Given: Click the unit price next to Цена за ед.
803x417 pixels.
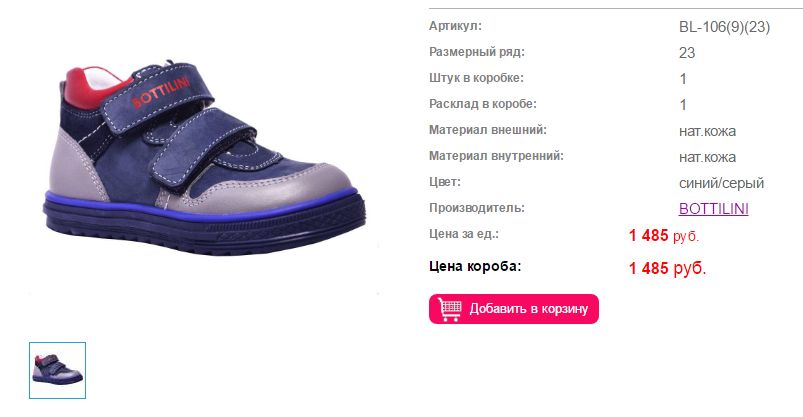Looking at the screenshot, I should tap(664, 236).
